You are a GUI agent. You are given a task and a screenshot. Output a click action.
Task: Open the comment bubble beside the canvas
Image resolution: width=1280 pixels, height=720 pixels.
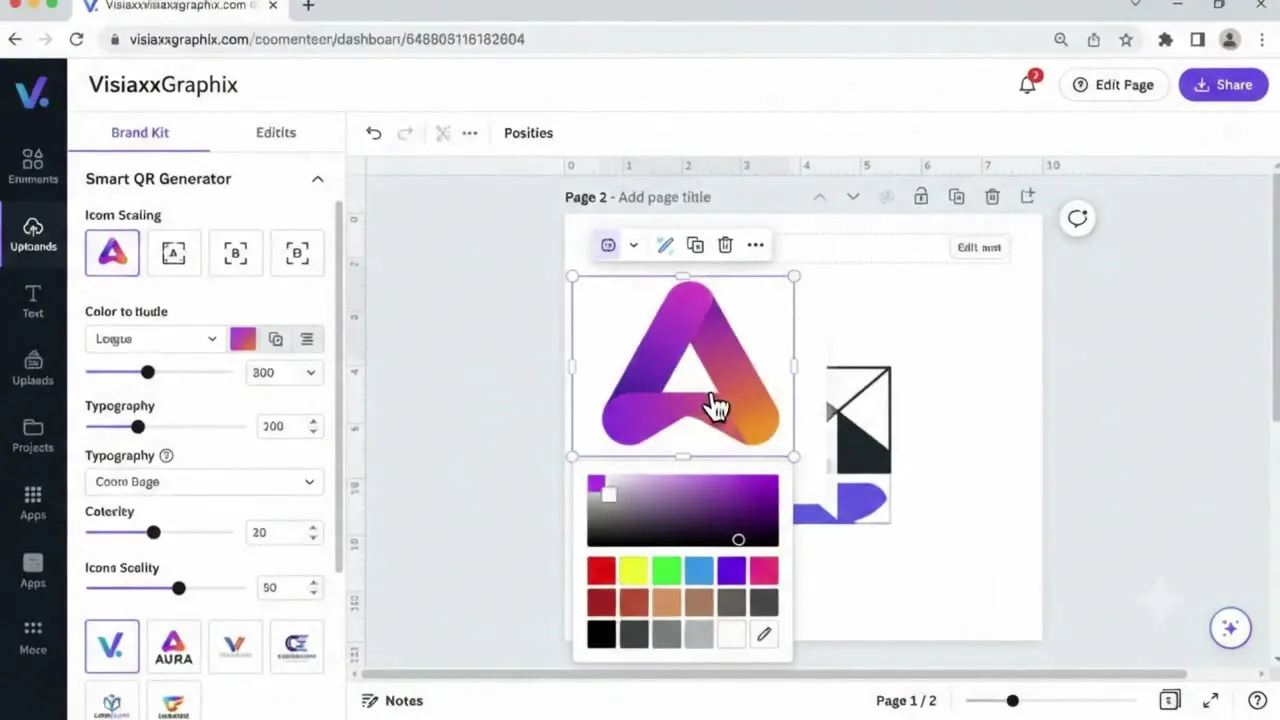point(1077,219)
